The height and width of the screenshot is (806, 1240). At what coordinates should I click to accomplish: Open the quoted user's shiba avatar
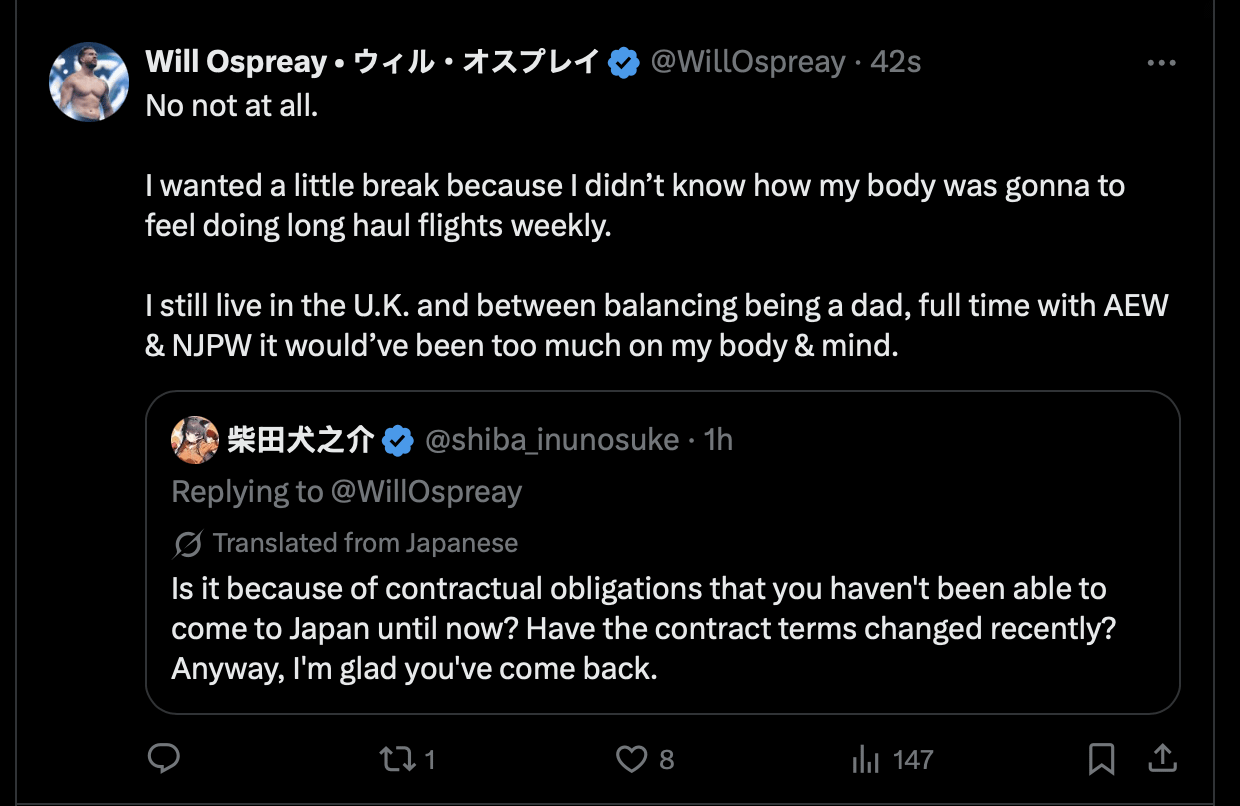point(195,440)
